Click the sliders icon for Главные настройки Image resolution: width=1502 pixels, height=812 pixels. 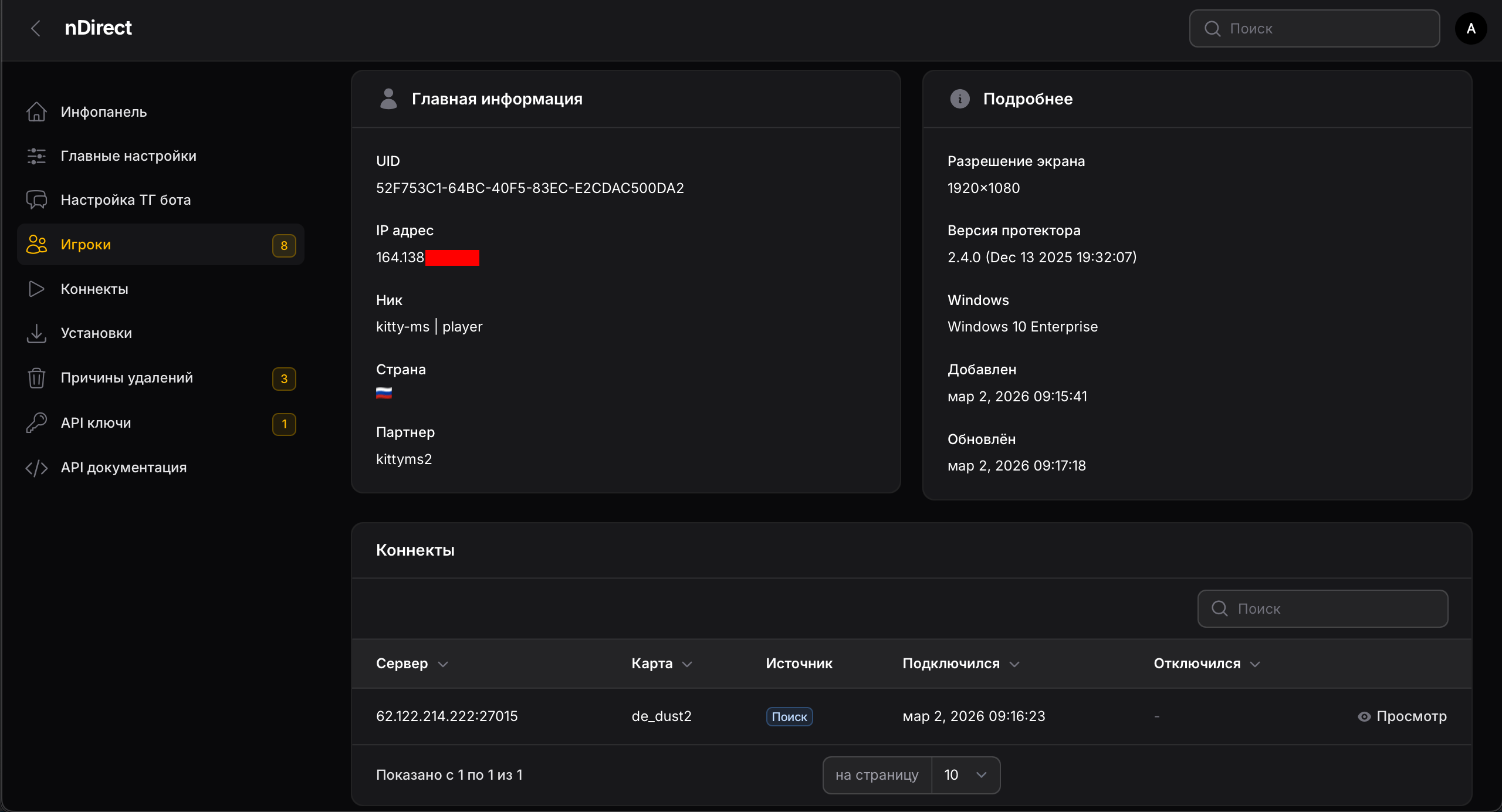coord(36,156)
